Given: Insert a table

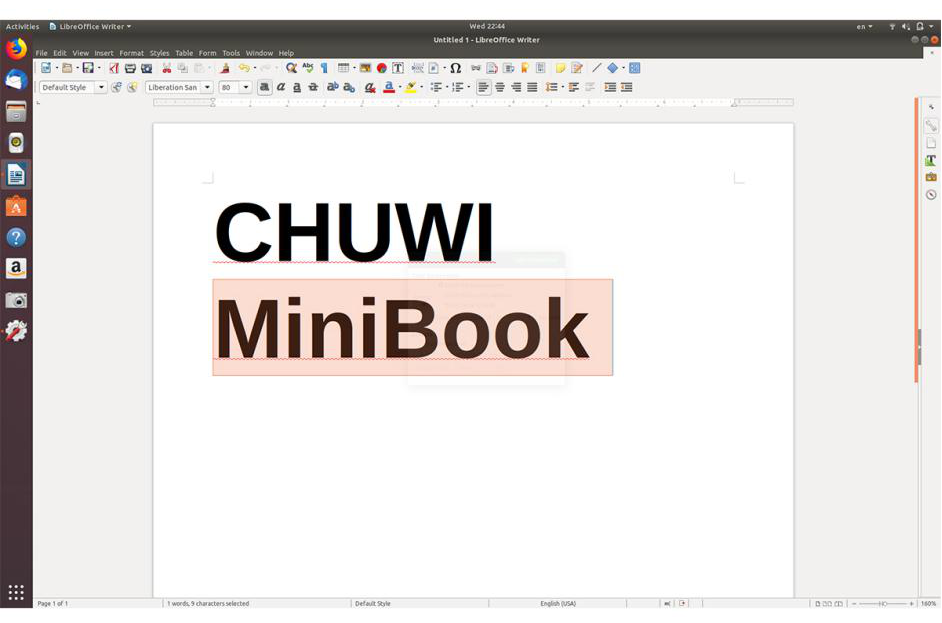Looking at the screenshot, I should pyautogui.click(x=343, y=68).
